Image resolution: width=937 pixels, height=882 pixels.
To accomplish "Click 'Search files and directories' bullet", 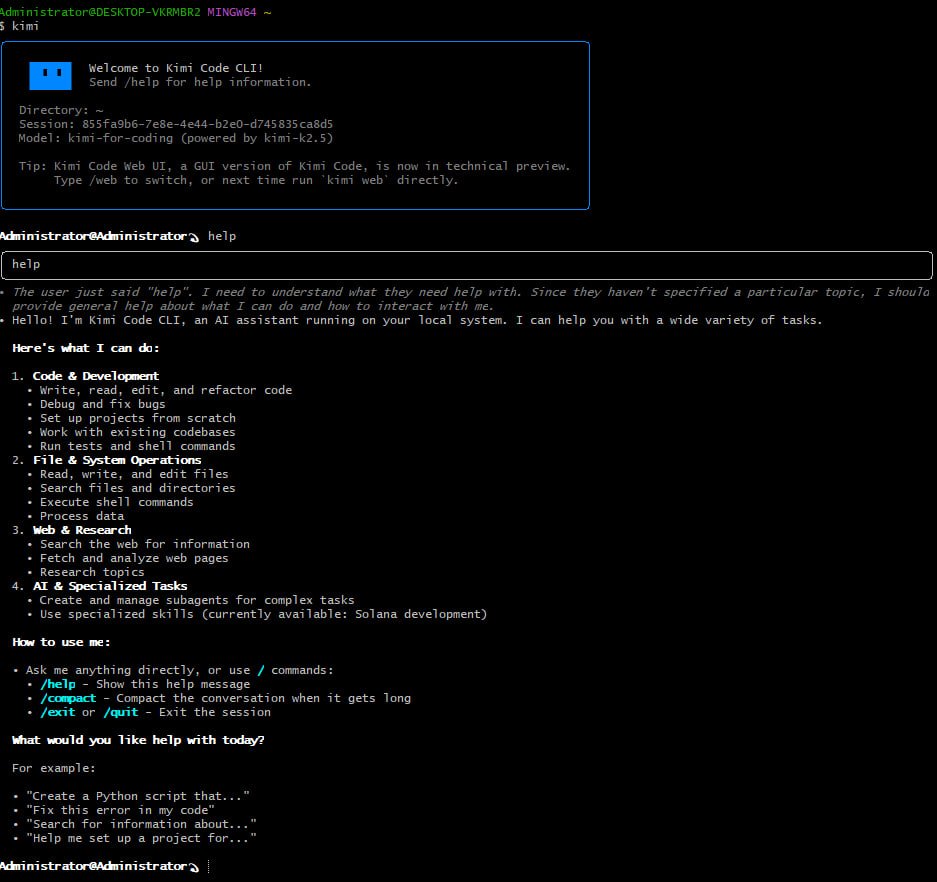I will tap(138, 488).
